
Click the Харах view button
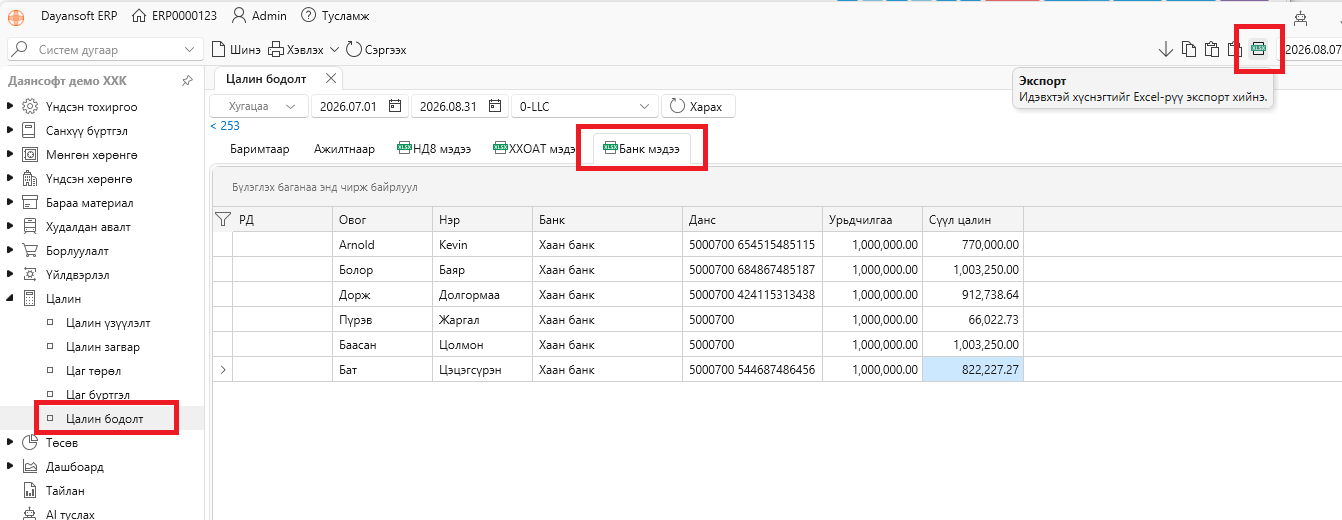point(698,106)
